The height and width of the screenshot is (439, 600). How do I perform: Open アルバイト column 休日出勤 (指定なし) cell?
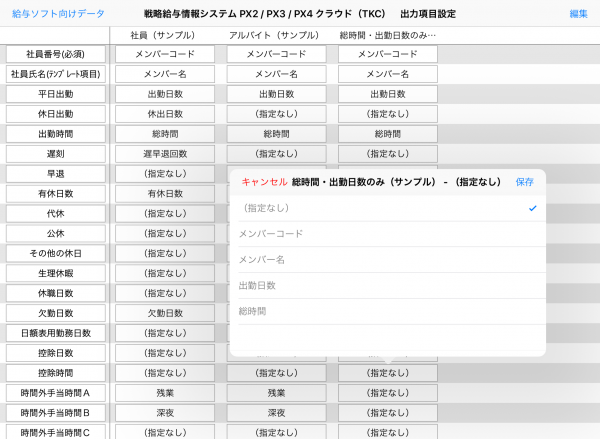click(276, 114)
